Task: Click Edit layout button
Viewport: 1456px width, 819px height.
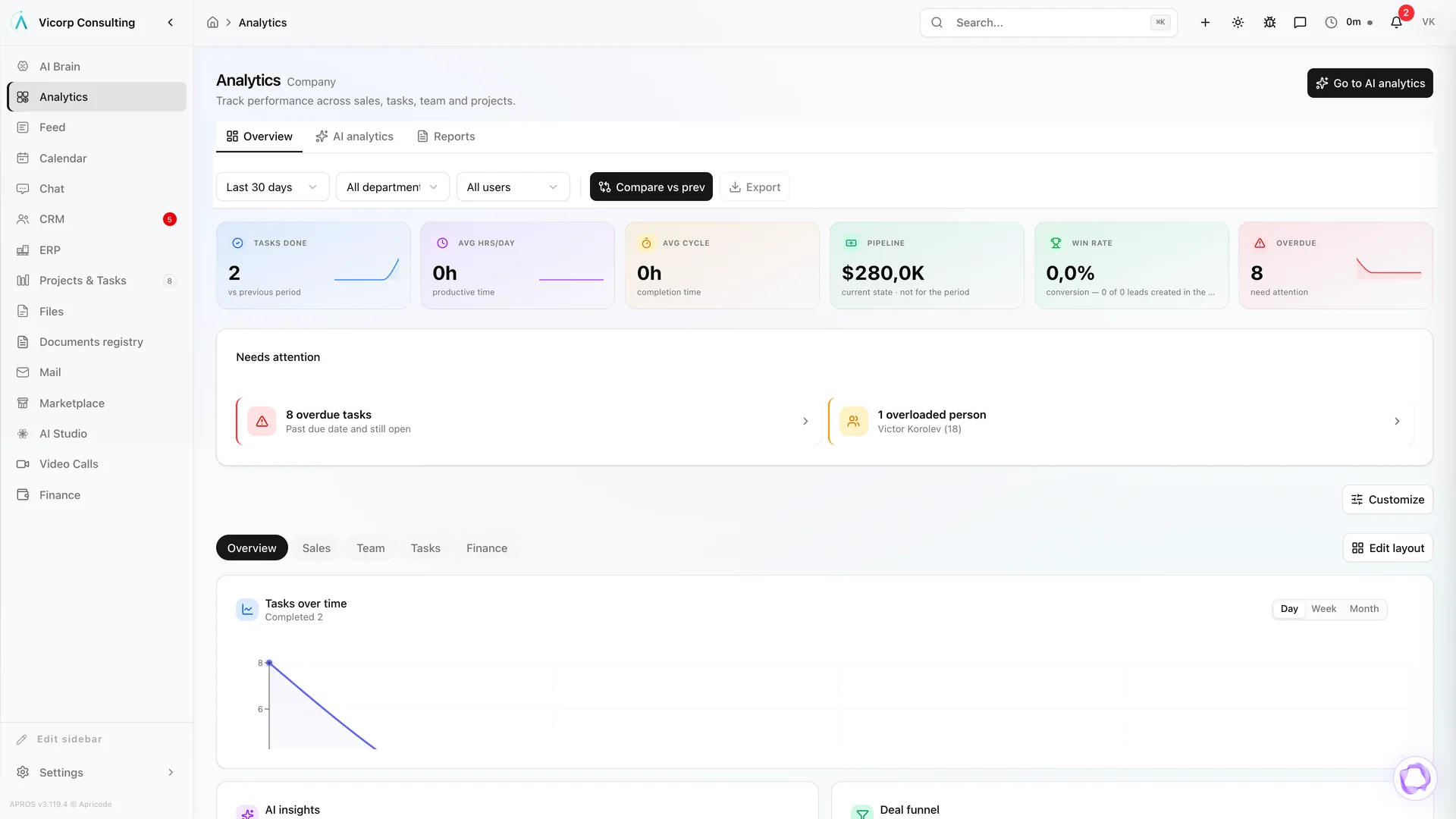Action: [1388, 548]
